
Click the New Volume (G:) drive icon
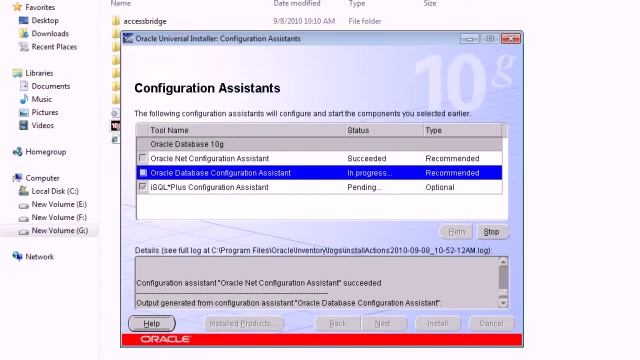tap(24, 231)
